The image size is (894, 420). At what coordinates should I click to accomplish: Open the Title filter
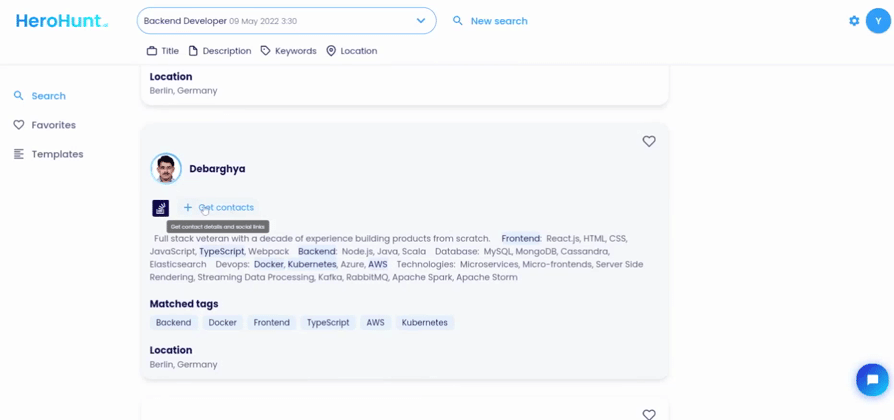[x=163, y=51]
